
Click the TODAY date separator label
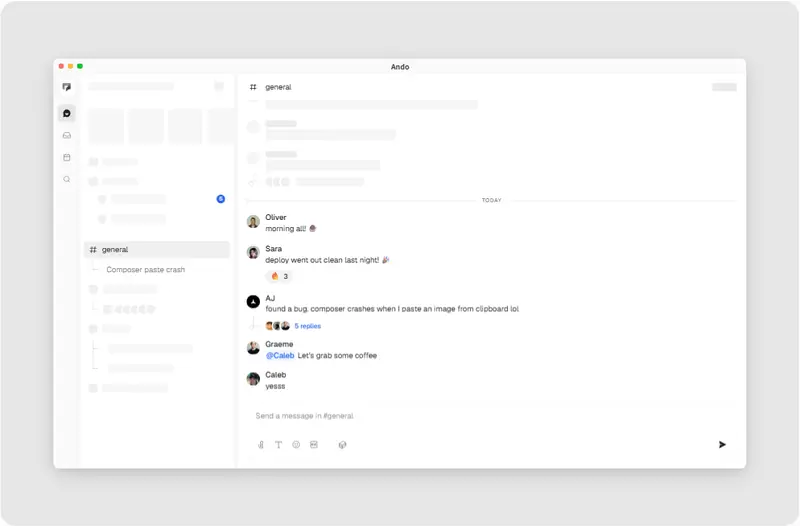(x=492, y=201)
